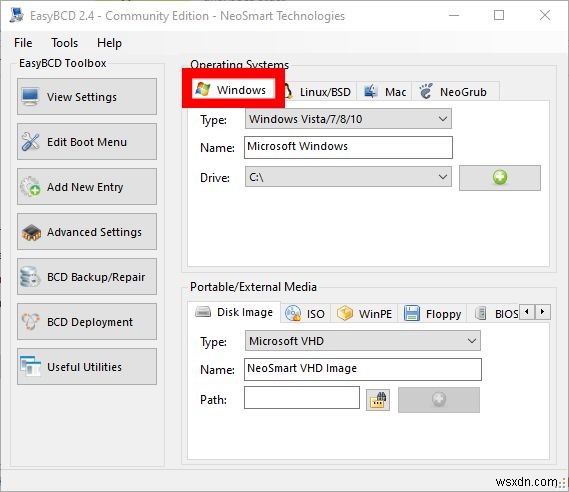This screenshot has width=569, height=492.
Task: Click the right tab scroll arrow
Action: pos(543,312)
